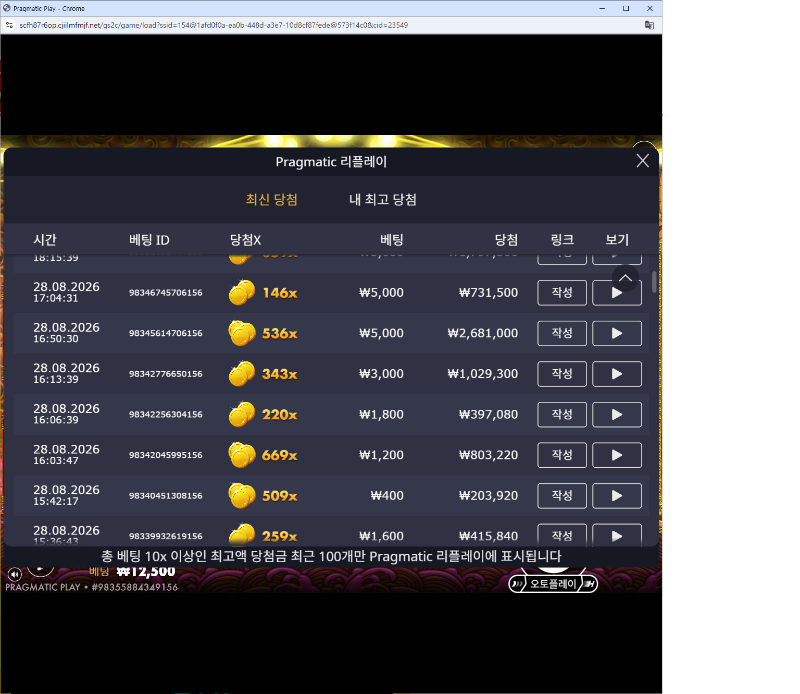The width and height of the screenshot is (800, 694).
Task: Click the gold coins icon for 669x
Action: [242, 455]
